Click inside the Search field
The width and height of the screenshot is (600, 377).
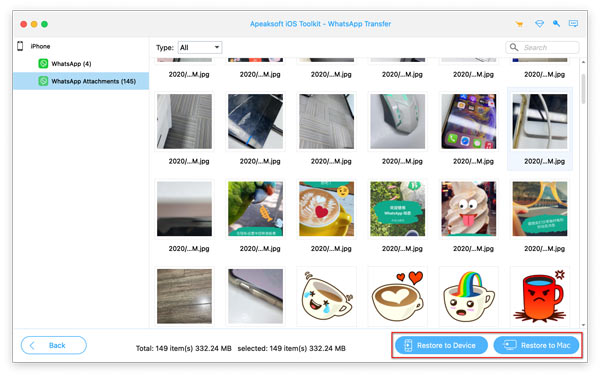[542, 47]
